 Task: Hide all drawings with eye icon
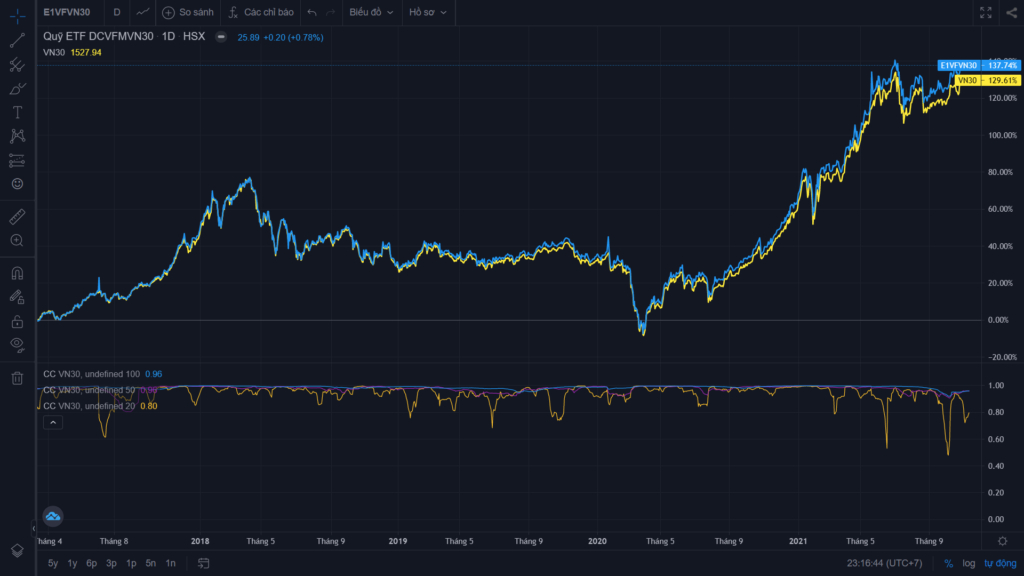(x=17, y=344)
